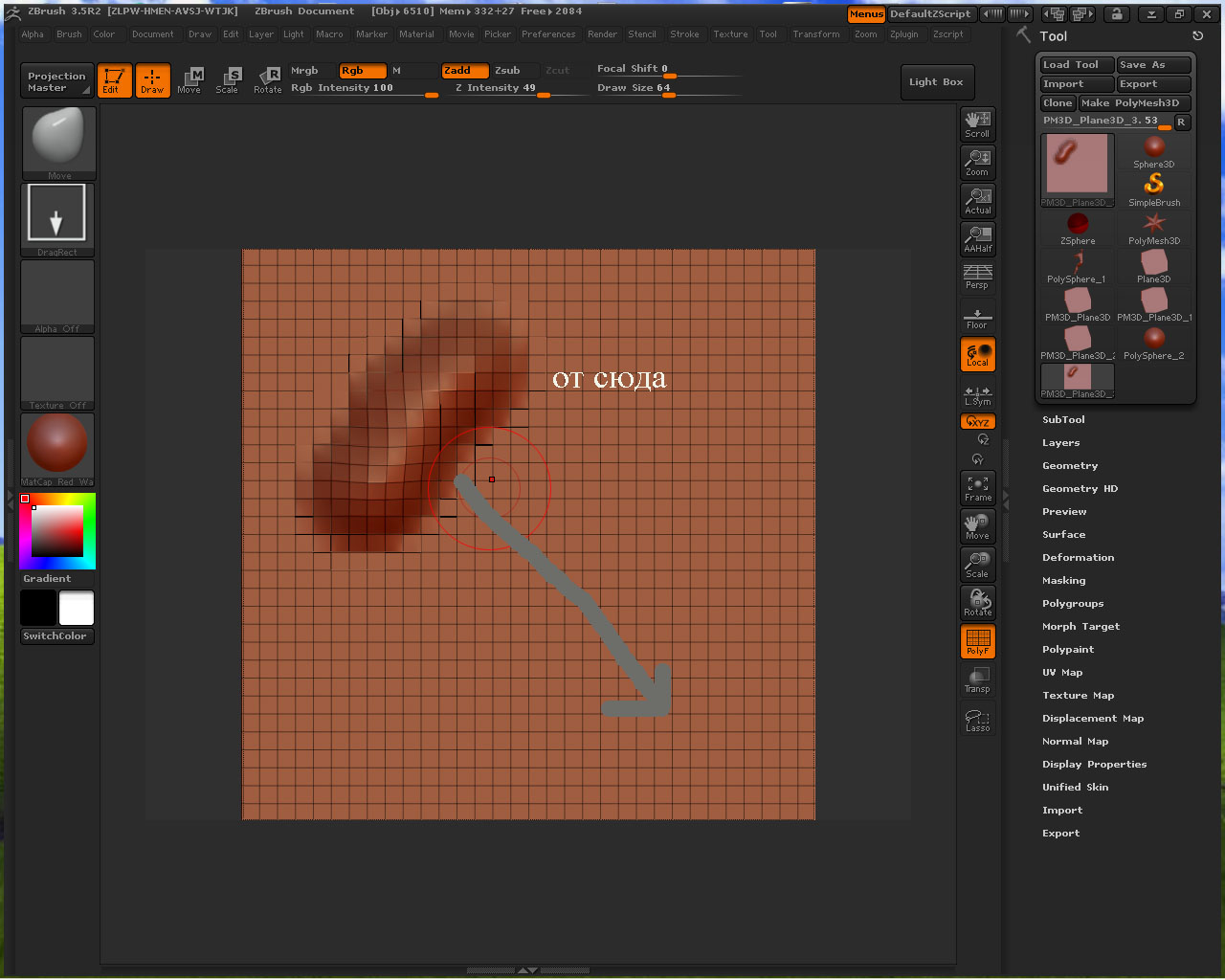Expand the Displacement Map section

(1093, 719)
